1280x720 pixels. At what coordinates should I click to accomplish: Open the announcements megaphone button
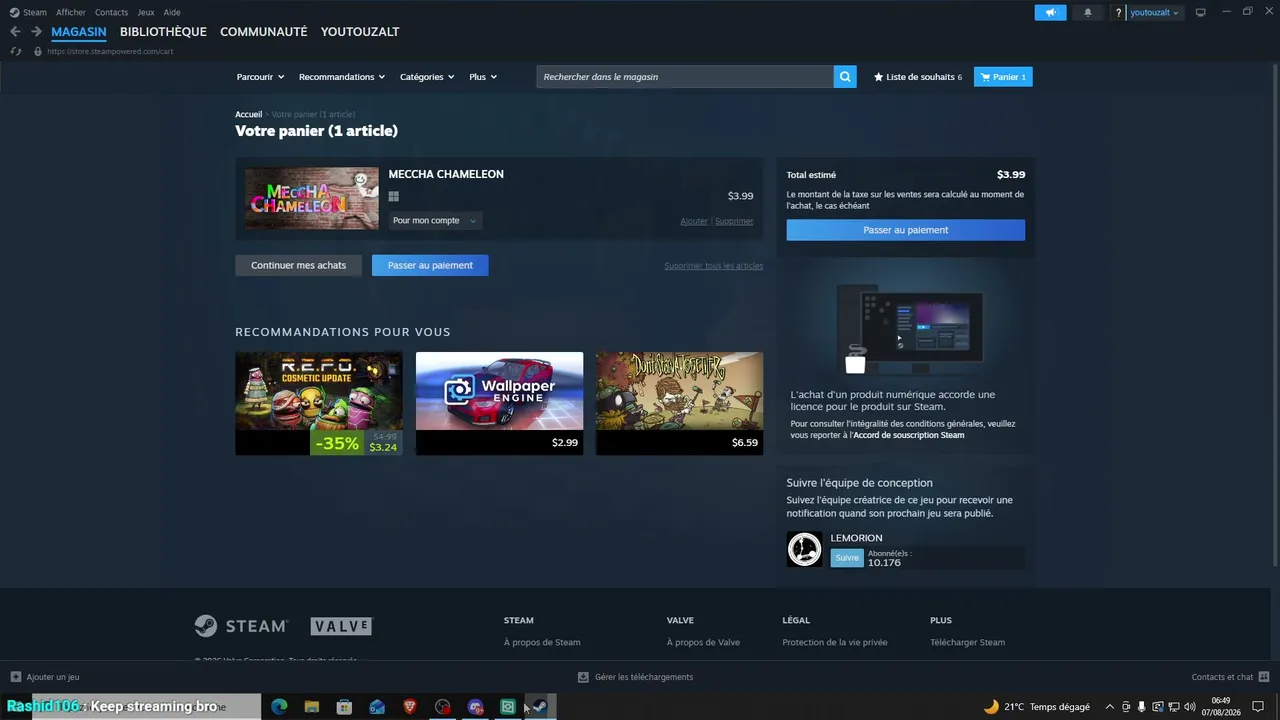coord(1050,13)
